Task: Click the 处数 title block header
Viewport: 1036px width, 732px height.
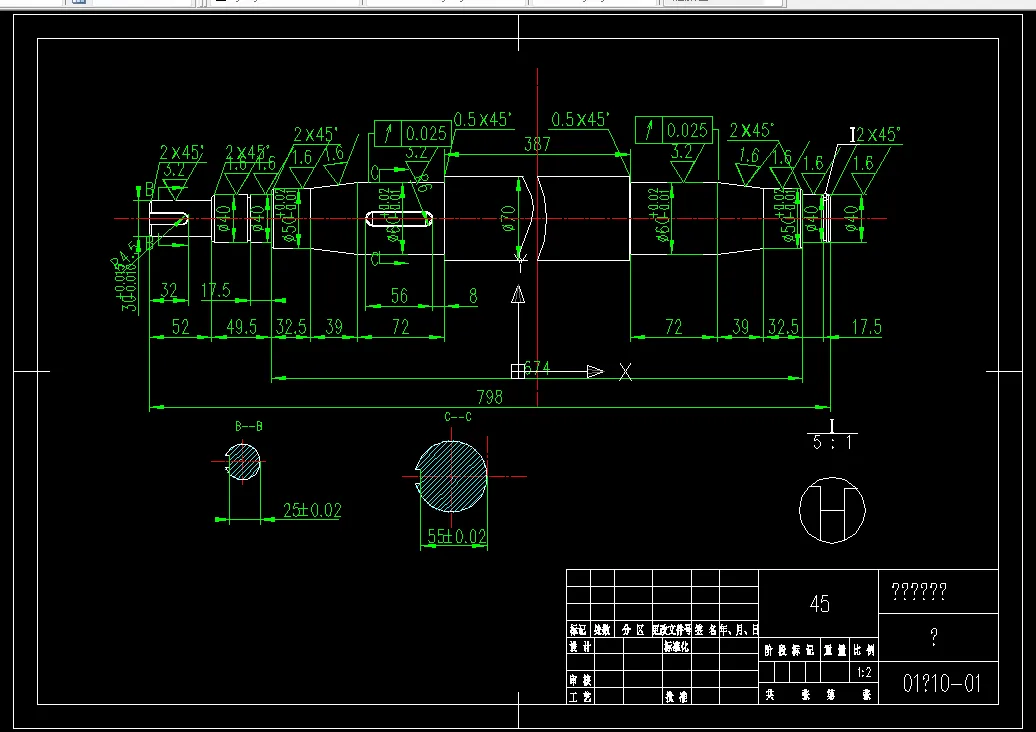Action: [x=602, y=630]
